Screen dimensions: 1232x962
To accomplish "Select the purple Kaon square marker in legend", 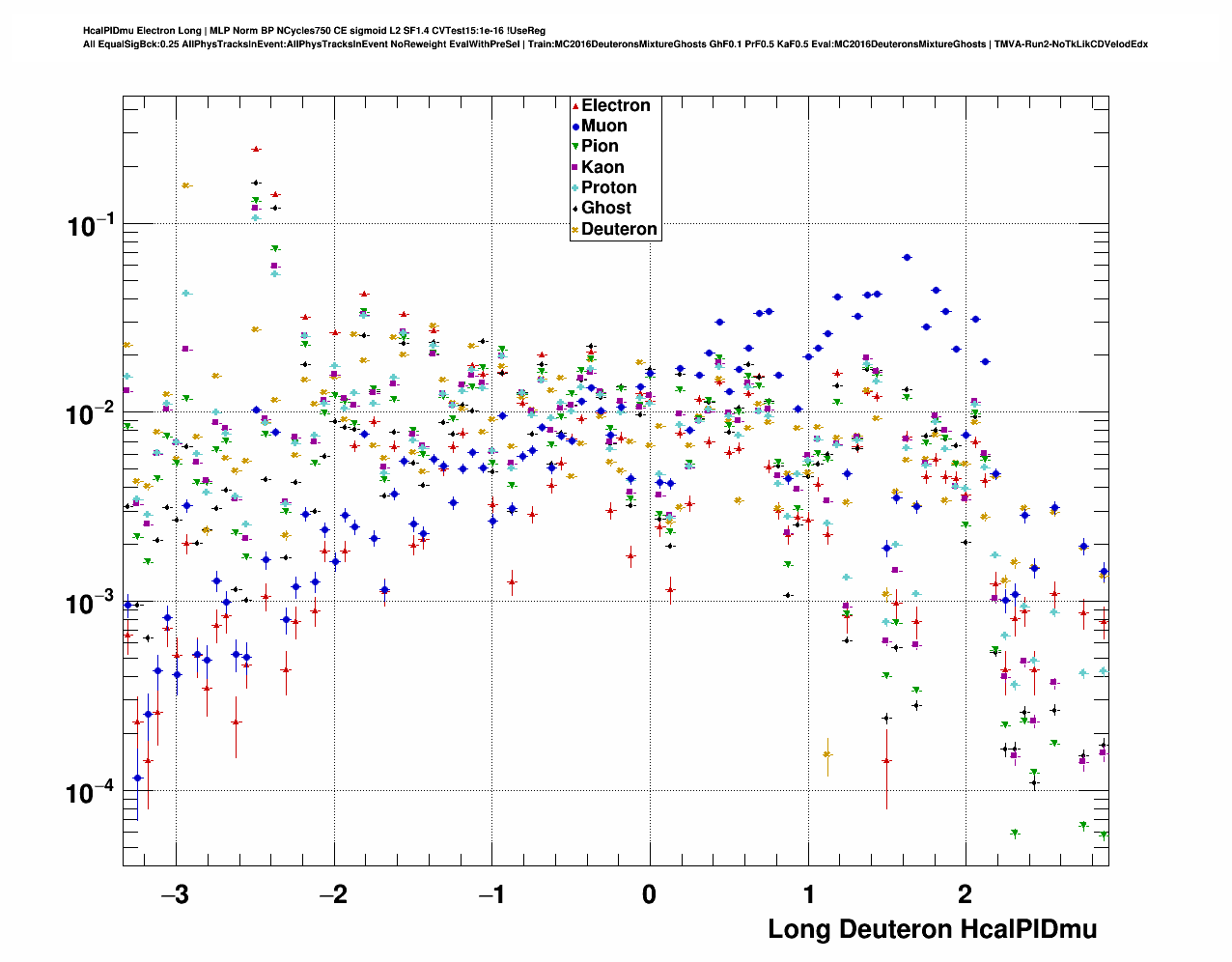I will (575, 167).
